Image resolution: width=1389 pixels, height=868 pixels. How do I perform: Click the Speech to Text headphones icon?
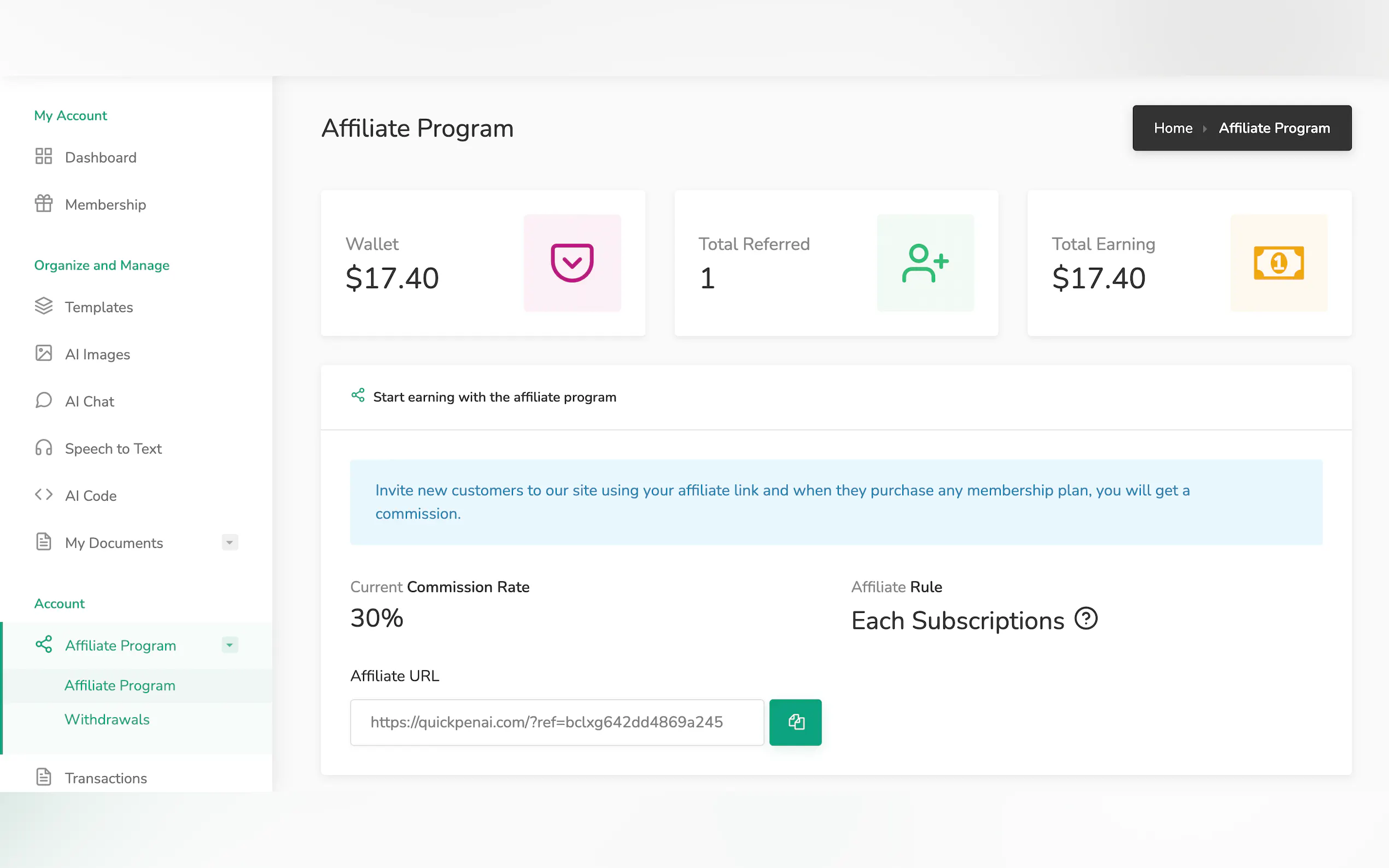[44, 448]
